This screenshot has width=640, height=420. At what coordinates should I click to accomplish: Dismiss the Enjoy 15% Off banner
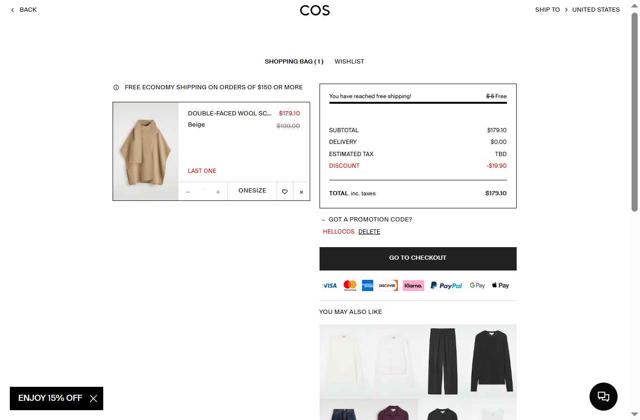click(93, 398)
